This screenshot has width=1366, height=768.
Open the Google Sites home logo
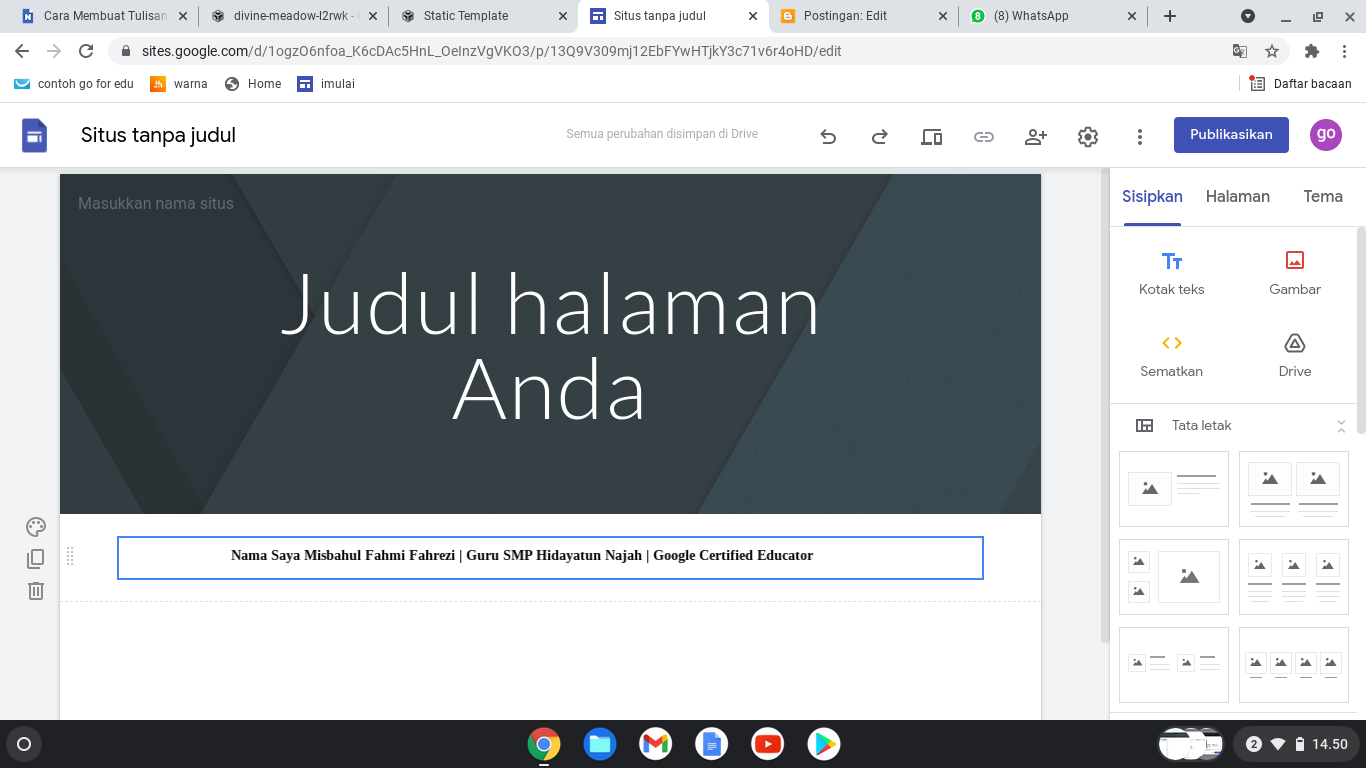click(35, 135)
